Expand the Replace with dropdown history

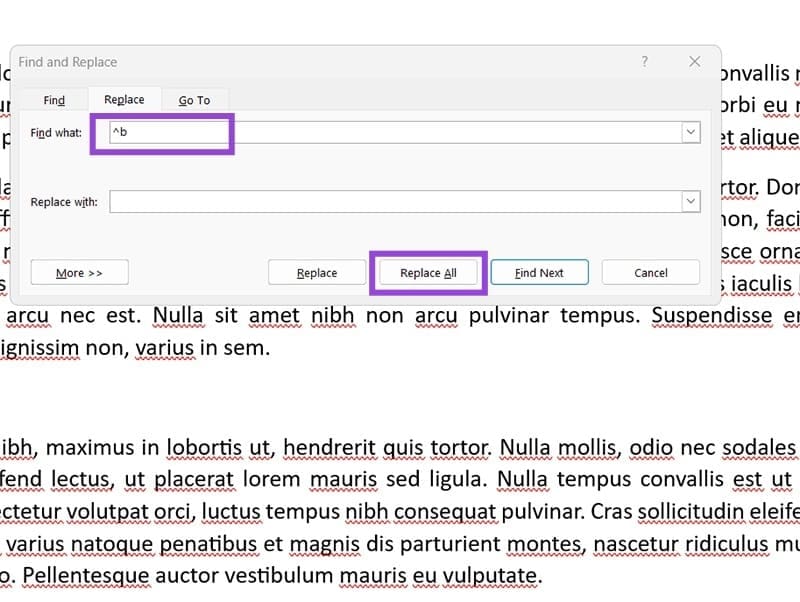click(691, 202)
